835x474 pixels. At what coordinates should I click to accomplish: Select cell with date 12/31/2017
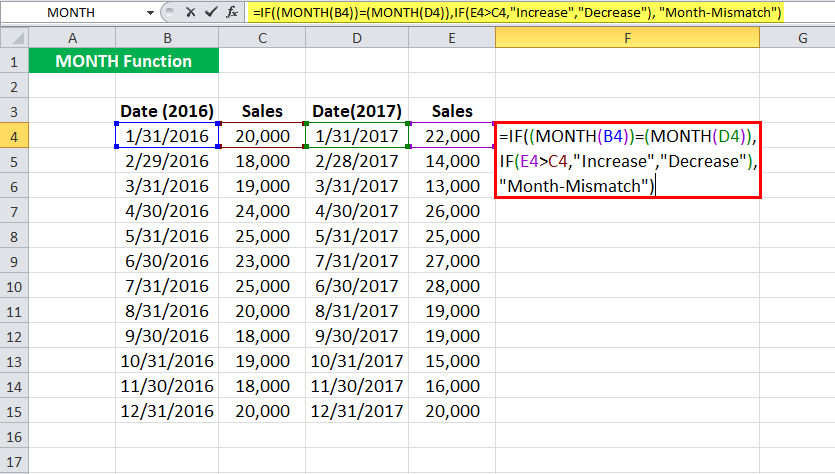[357, 411]
